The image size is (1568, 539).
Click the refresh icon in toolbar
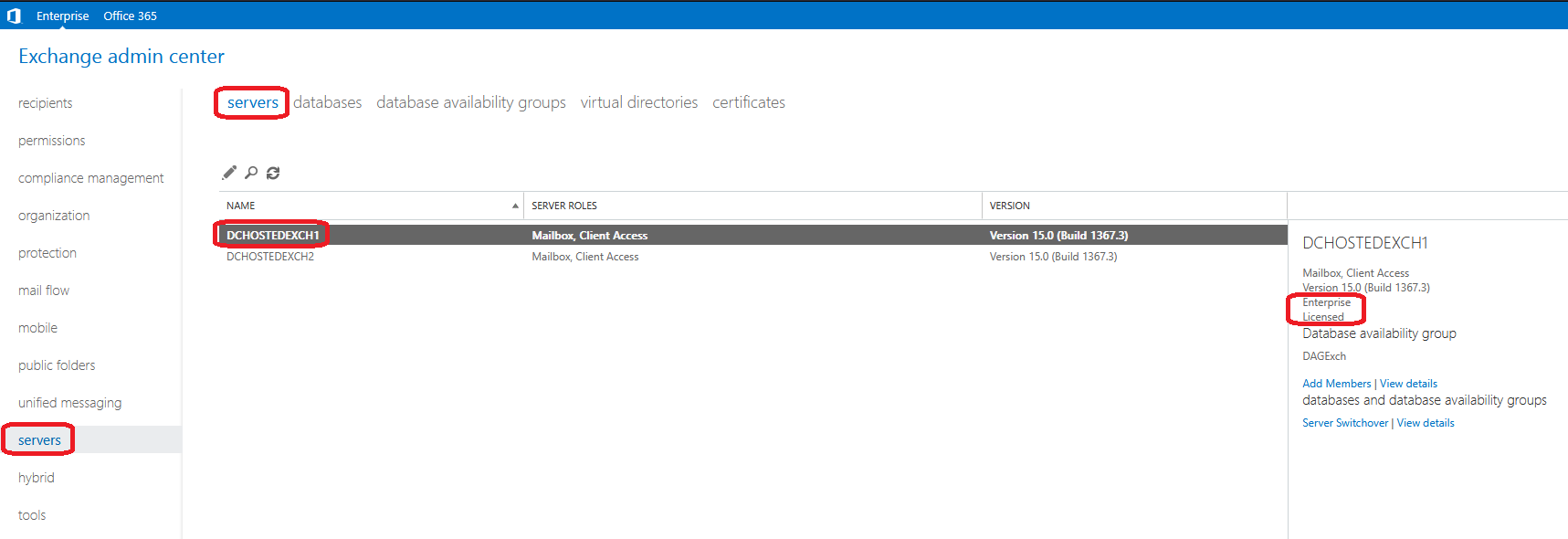tap(273, 173)
